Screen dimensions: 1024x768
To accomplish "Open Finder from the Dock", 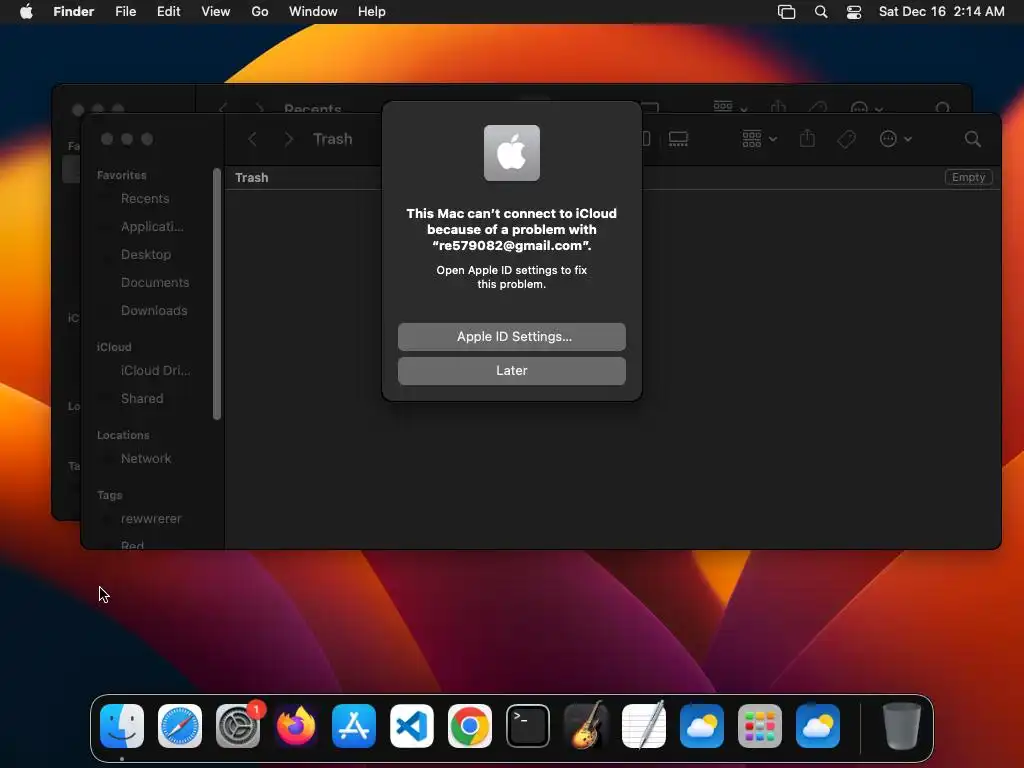I will [122, 726].
